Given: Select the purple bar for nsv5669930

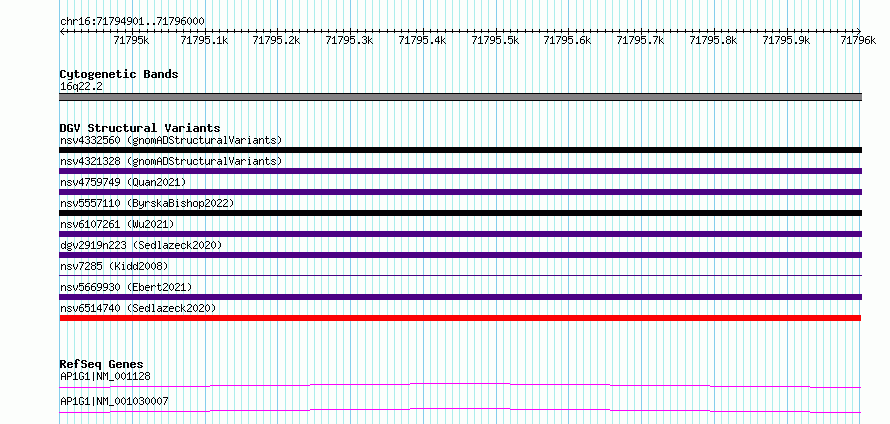Looking at the screenshot, I should [x=461, y=297].
